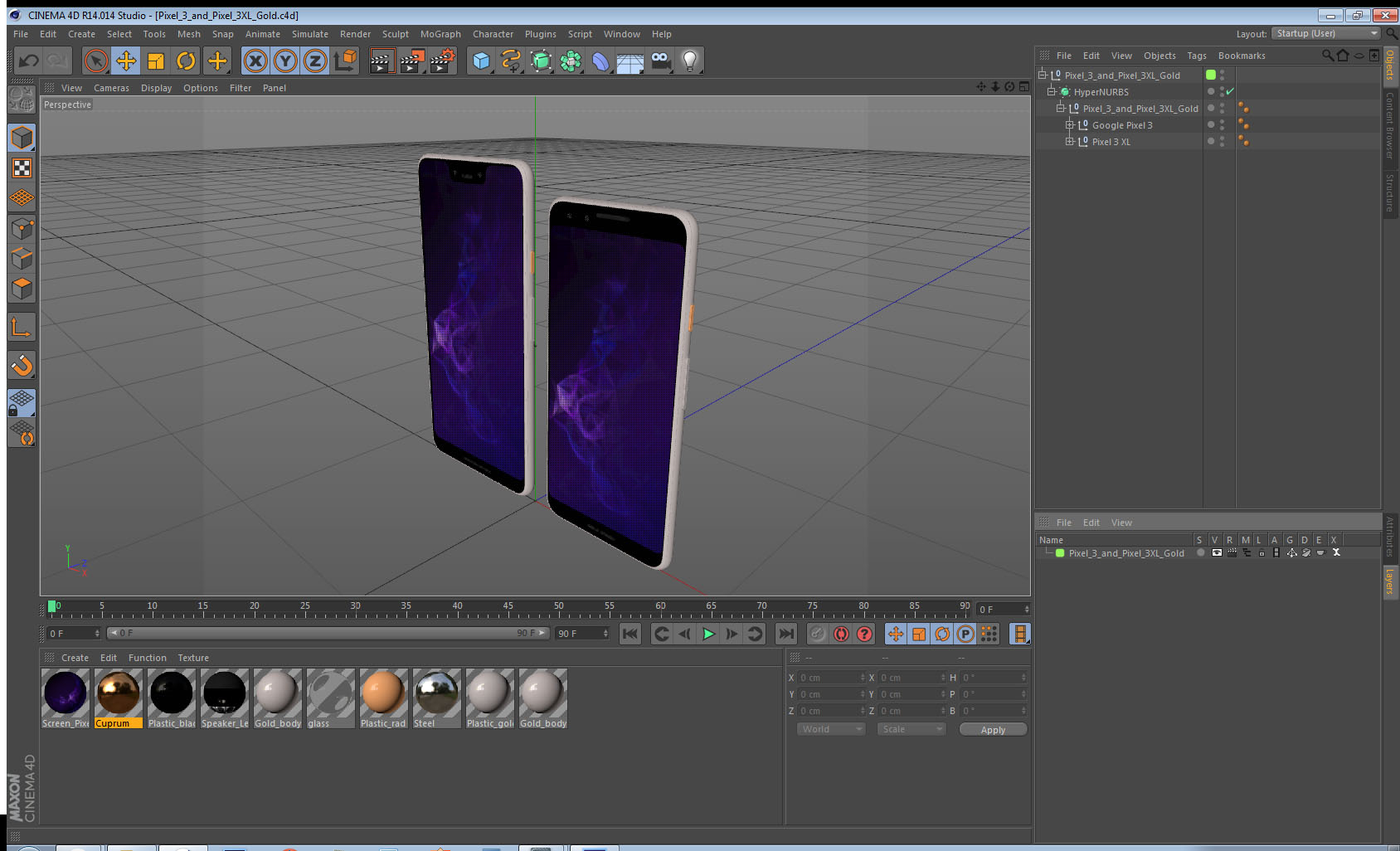
Task: Toggle autokeying button
Action: [841, 634]
